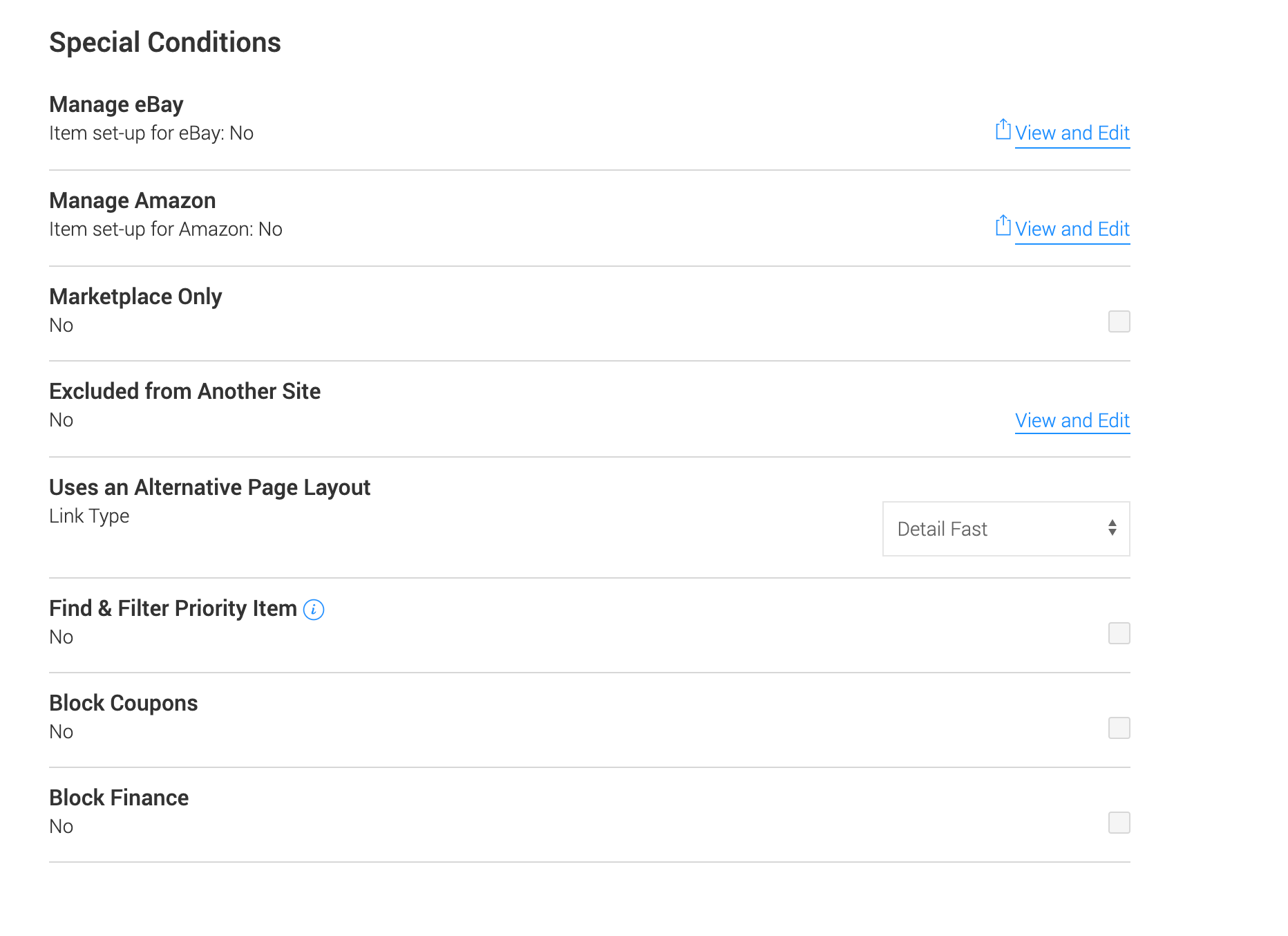Click the export icon beside Amazon's View and Edit
Screen dimensions: 1288x936
pyautogui.click(x=1003, y=226)
